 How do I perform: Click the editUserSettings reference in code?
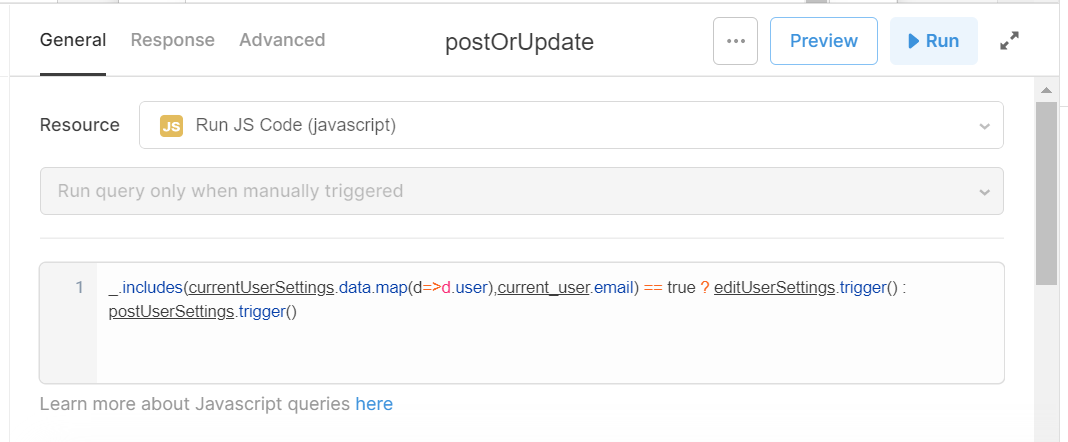(x=774, y=287)
